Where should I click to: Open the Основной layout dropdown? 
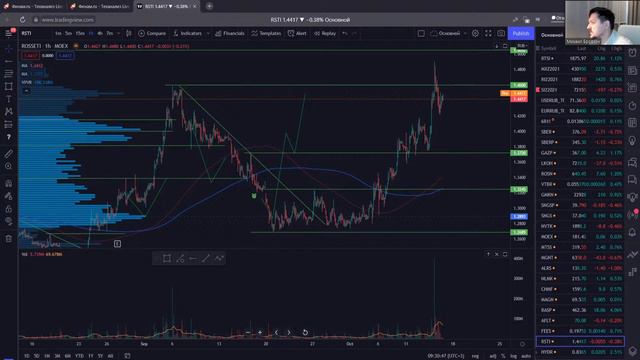(448, 33)
